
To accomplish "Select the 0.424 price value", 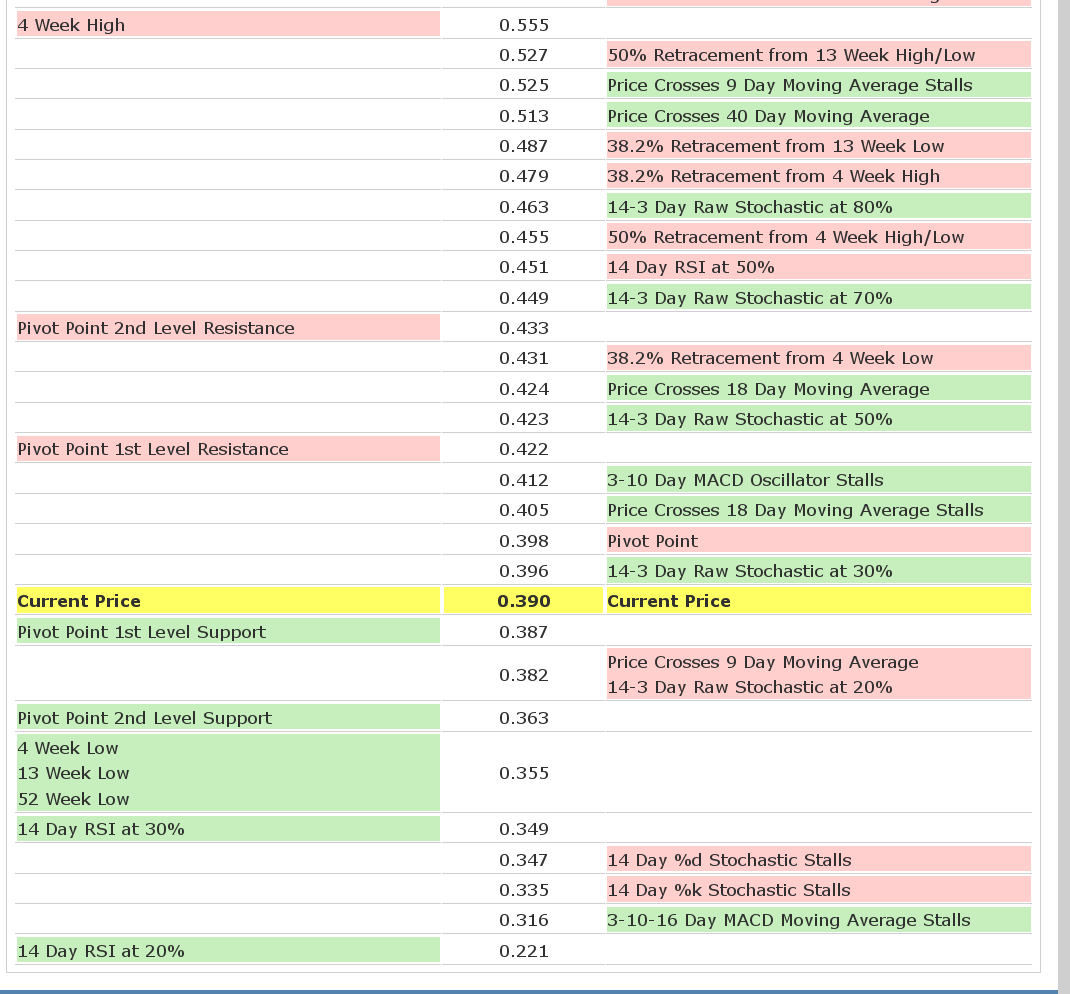I will pyautogui.click(x=523, y=389).
